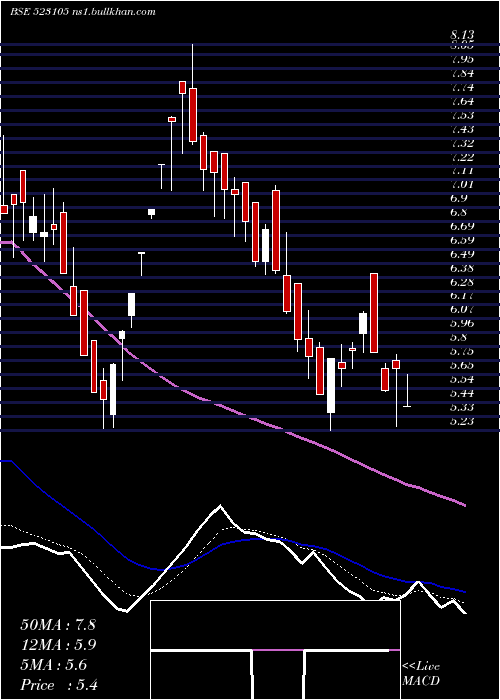The width and height of the screenshot is (500, 700).
Task: Click the 7.22 price axis label
Action: pyautogui.click(x=462, y=157)
